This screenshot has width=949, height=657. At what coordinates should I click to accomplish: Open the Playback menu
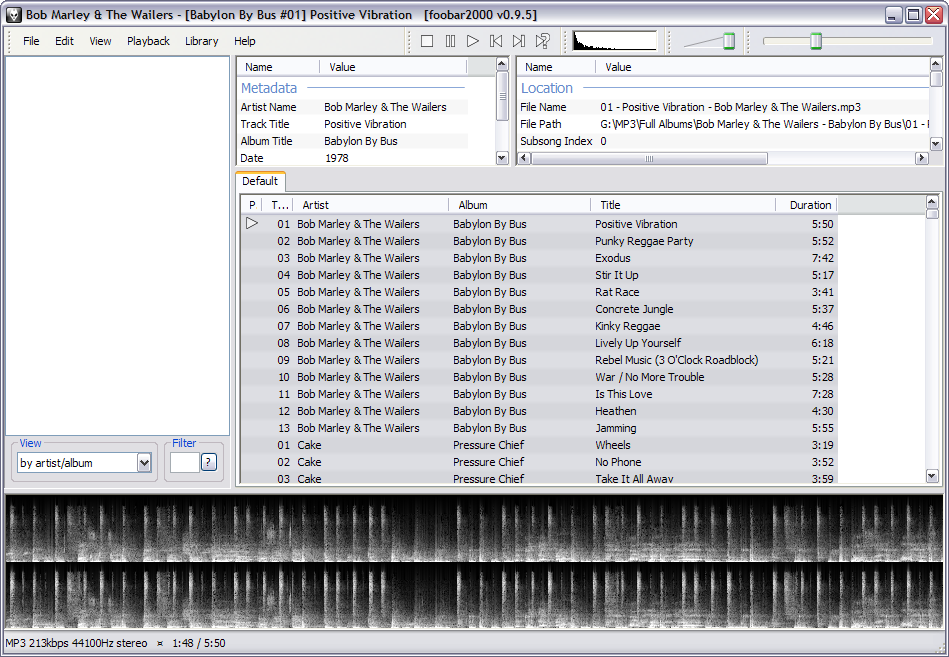(148, 41)
